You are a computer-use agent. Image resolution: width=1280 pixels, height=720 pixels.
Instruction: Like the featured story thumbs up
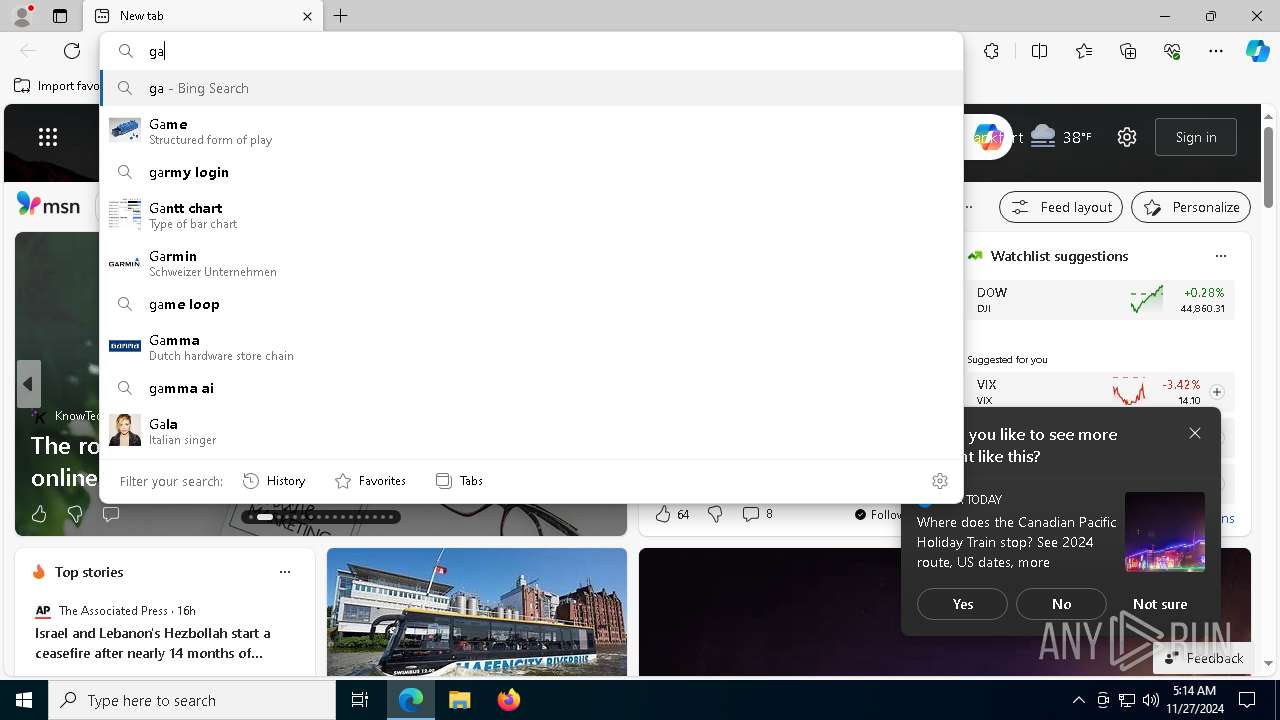pos(39,514)
